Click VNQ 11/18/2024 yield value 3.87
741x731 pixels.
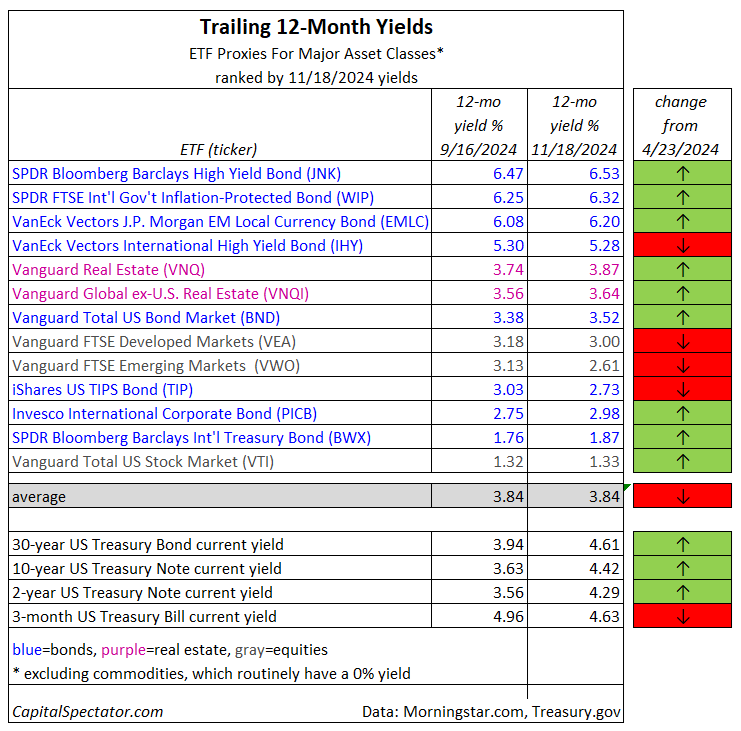[604, 270]
